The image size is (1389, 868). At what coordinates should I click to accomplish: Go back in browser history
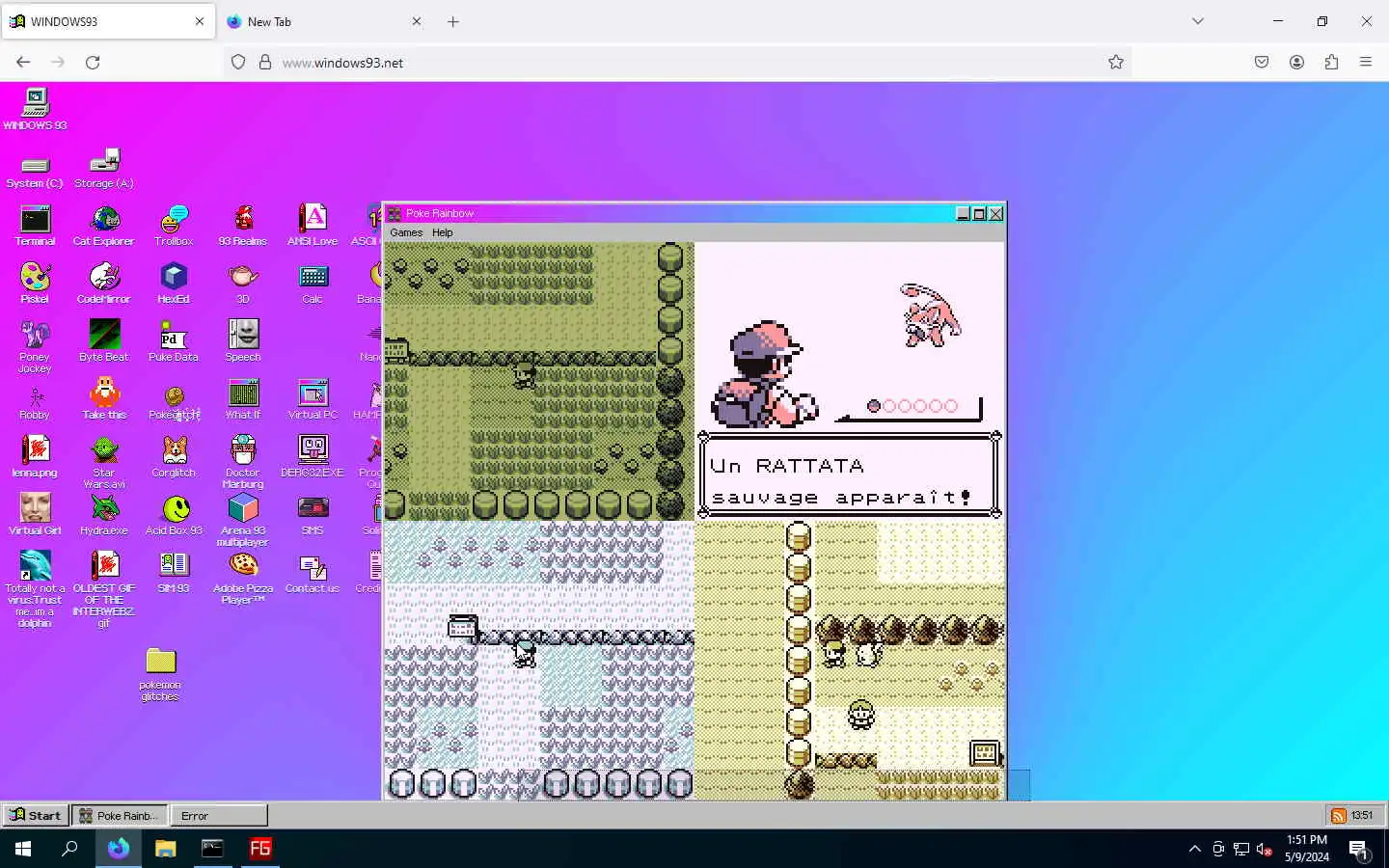point(23,62)
